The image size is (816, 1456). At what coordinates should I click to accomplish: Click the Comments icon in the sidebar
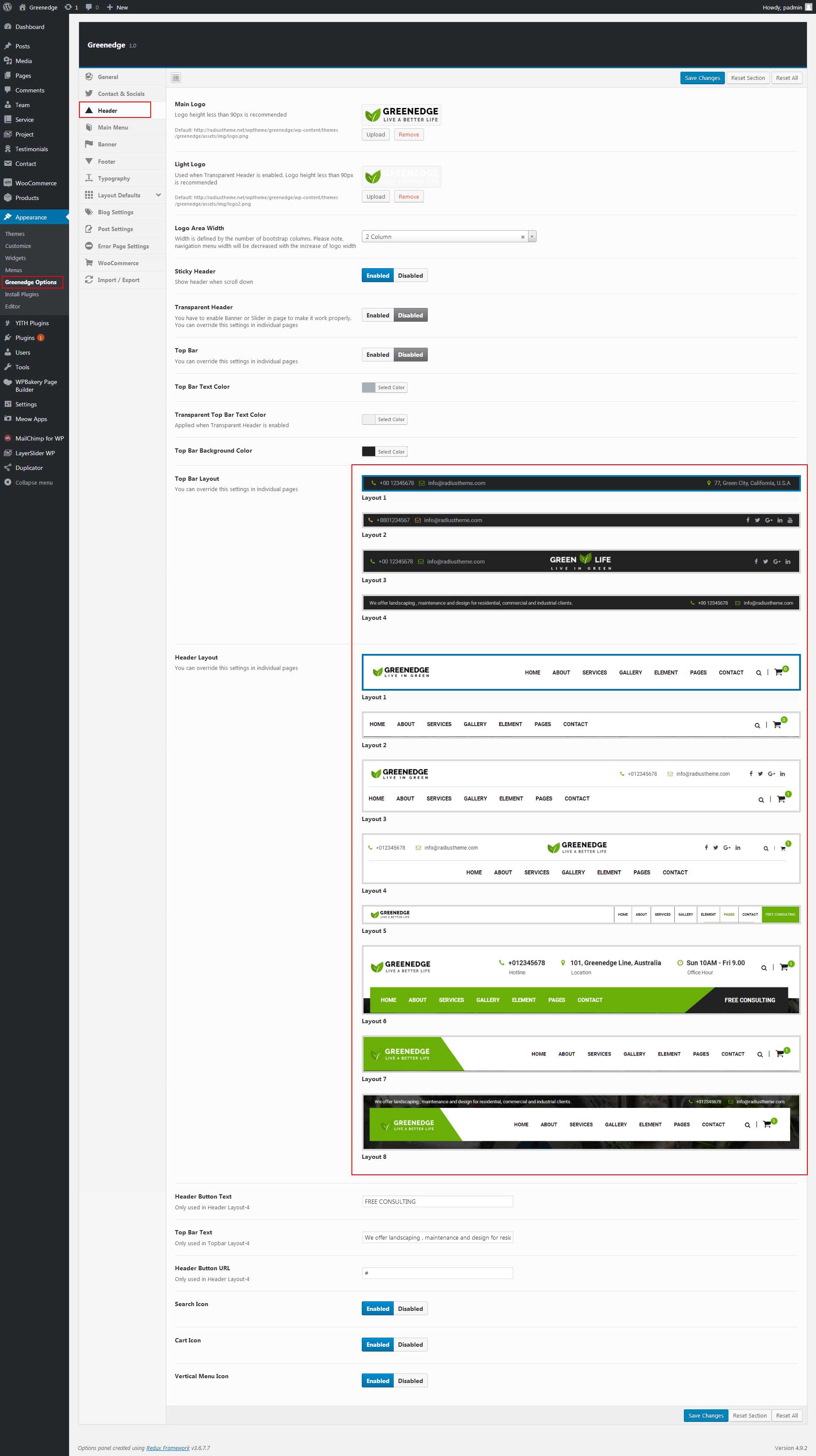pyautogui.click(x=8, y=90)
